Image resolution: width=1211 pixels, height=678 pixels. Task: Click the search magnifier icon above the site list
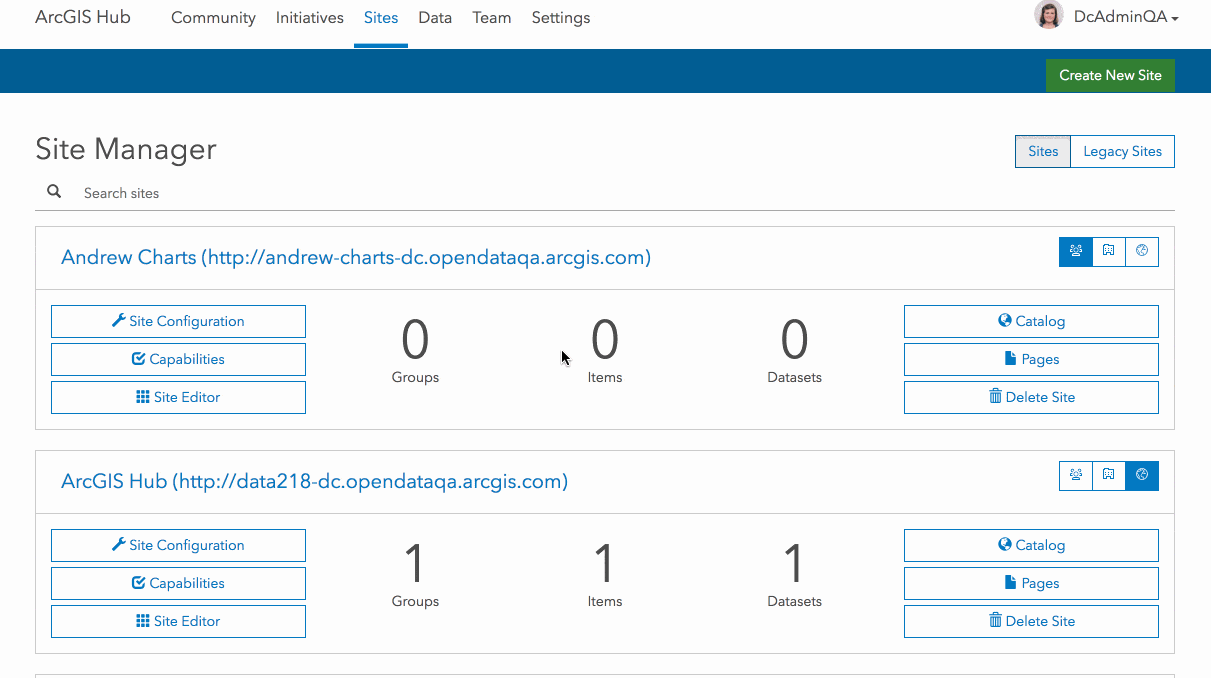click(x=53, y=191)
